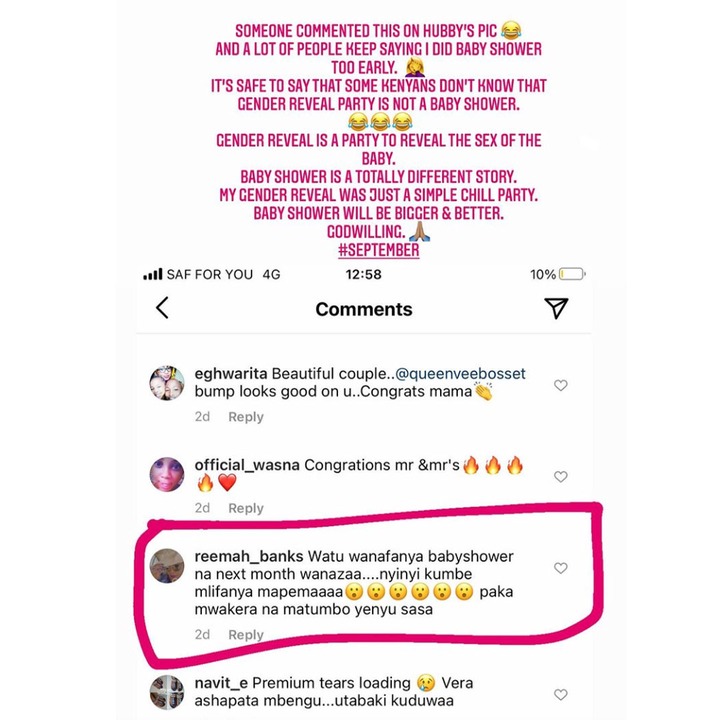Reply to official_wasna's comment
Screen dimensions: 720x720
tap(246, 508)
